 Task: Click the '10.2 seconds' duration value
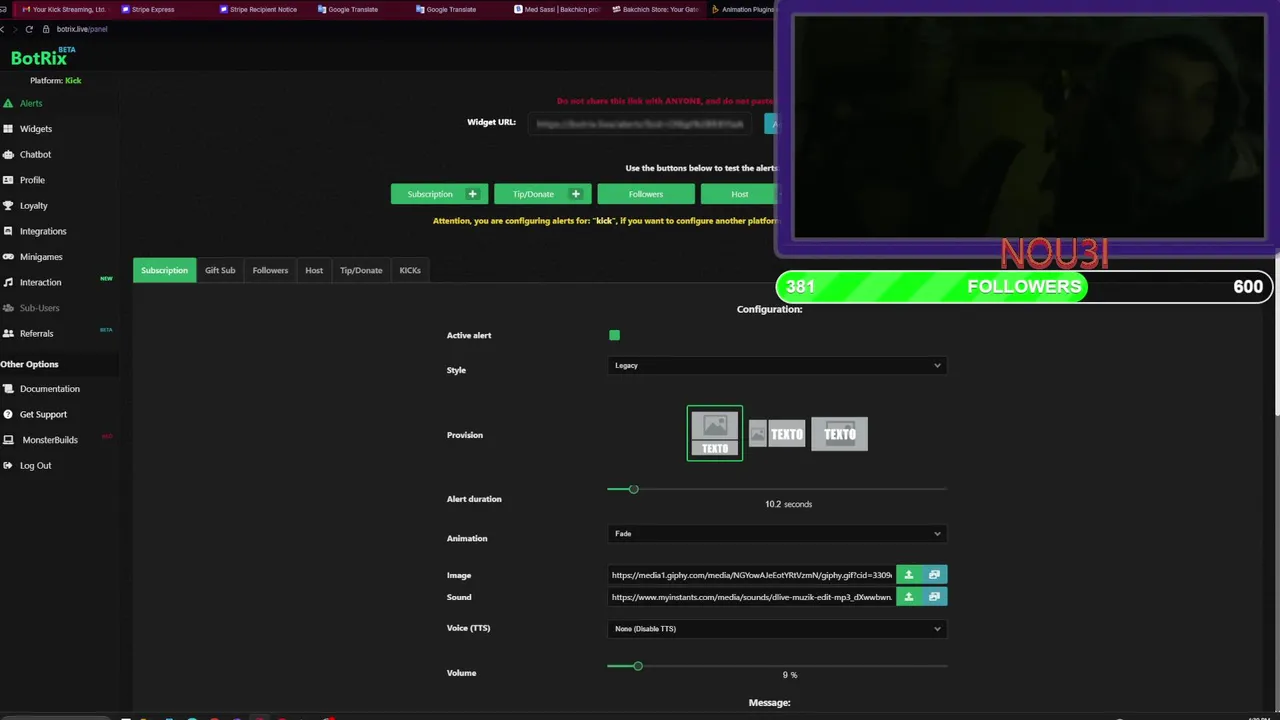(x=788, y=504)
